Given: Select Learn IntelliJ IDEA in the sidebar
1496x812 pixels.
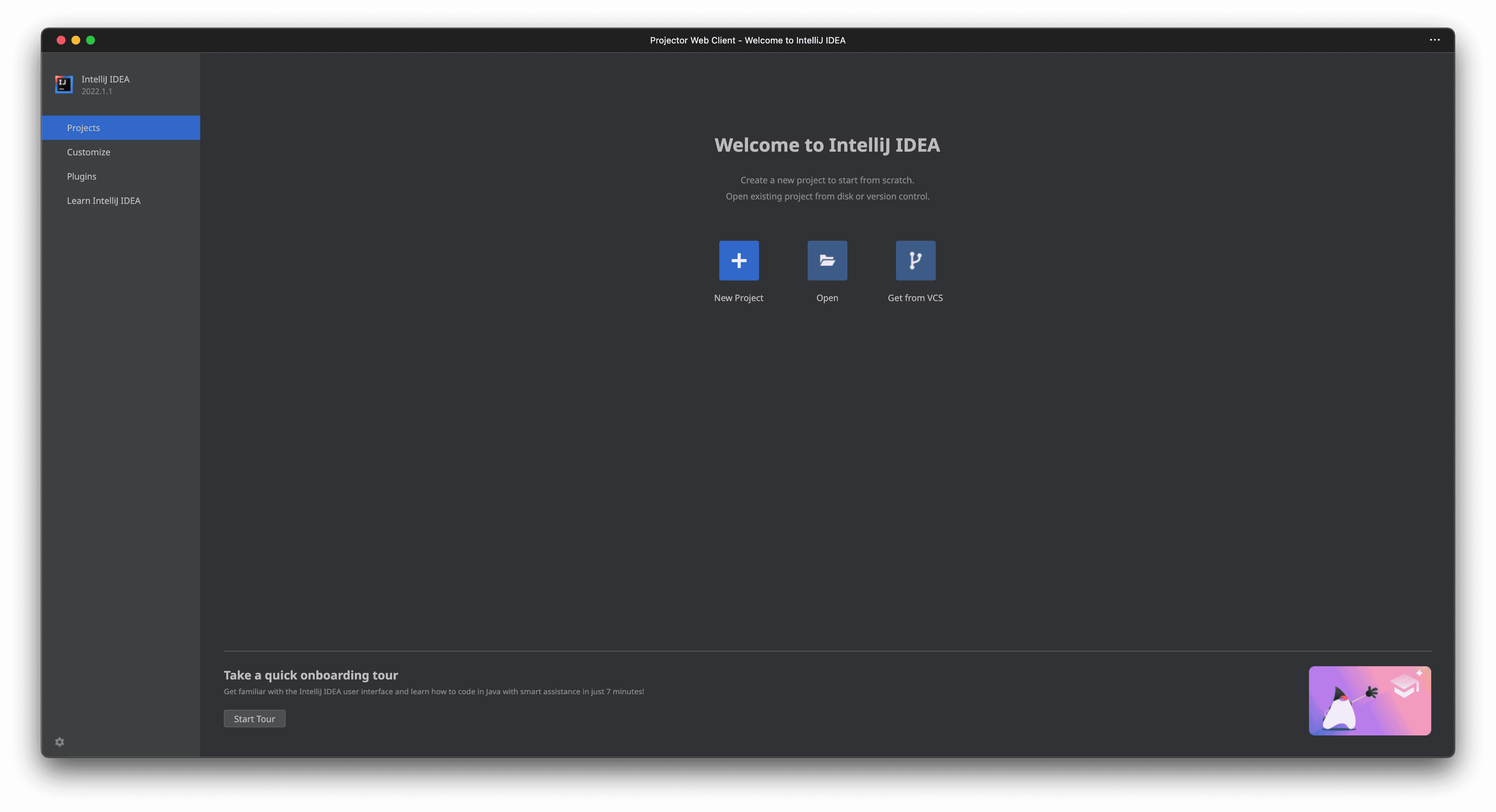Looking at the screenshot, I should pyautogui.click(x=103, y=200).
